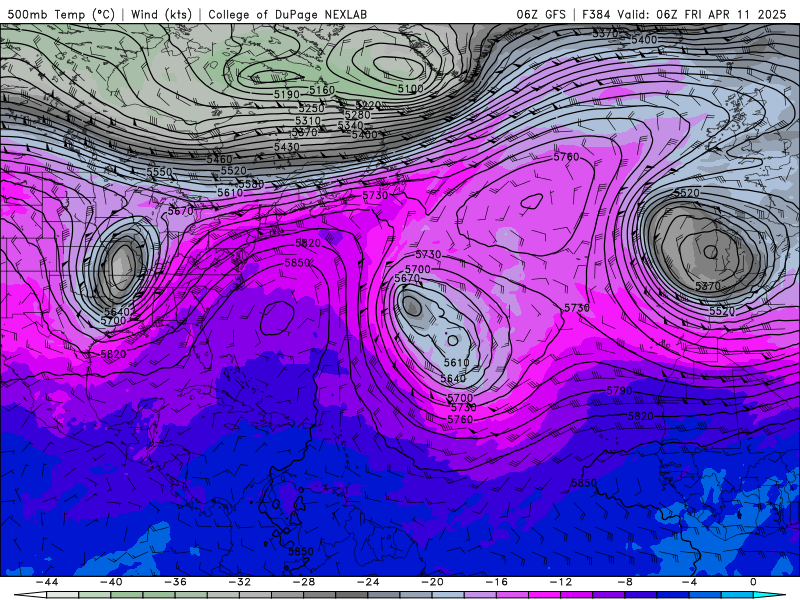Click the -12 colorbar tick label

click(x=561, y=582)
